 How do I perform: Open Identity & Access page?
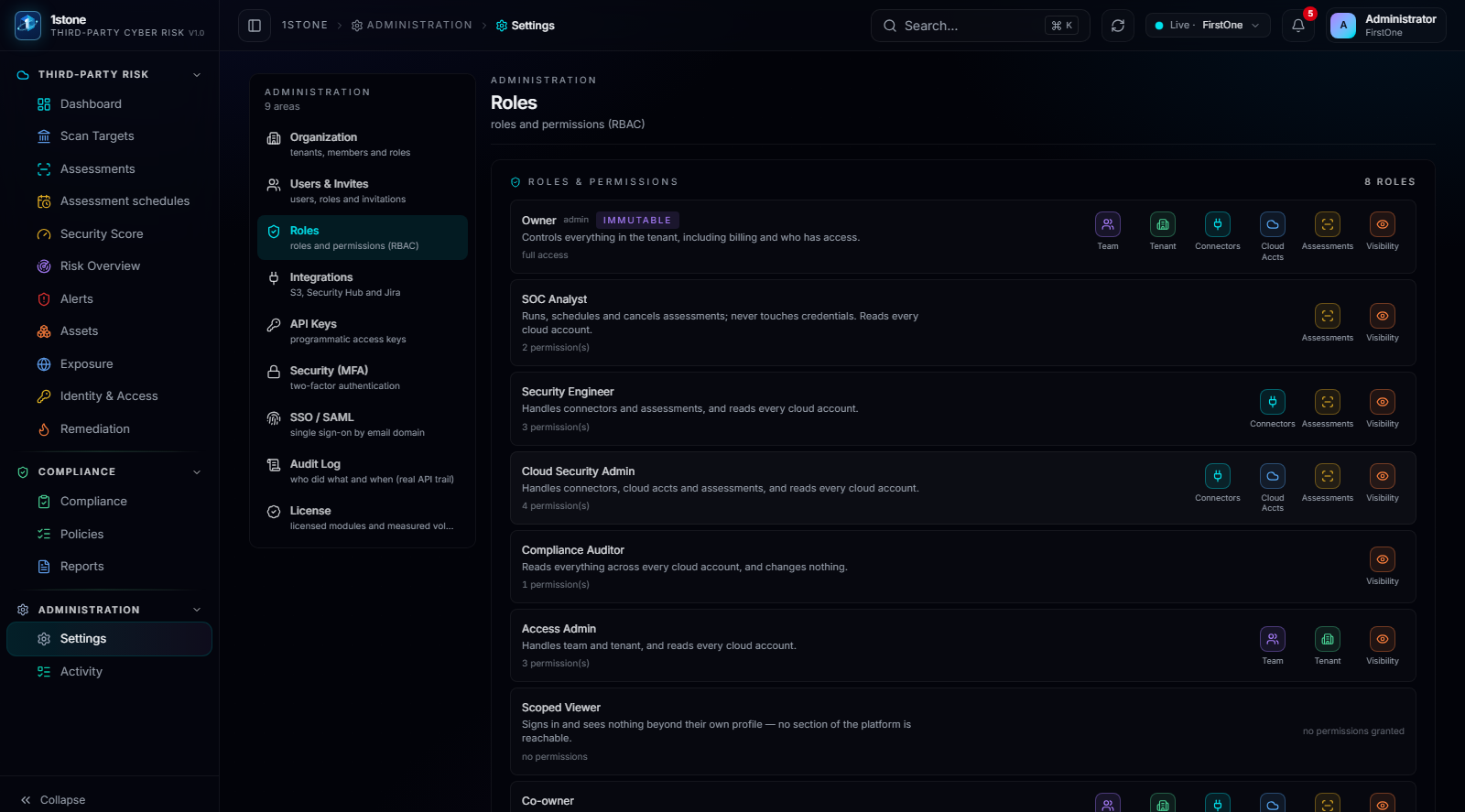[109, 396]
